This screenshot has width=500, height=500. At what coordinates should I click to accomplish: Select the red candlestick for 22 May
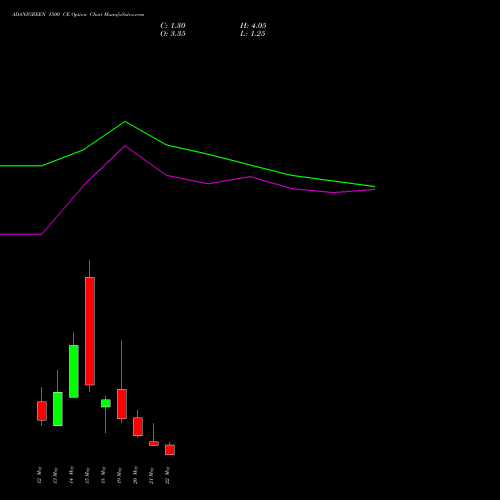170,450
